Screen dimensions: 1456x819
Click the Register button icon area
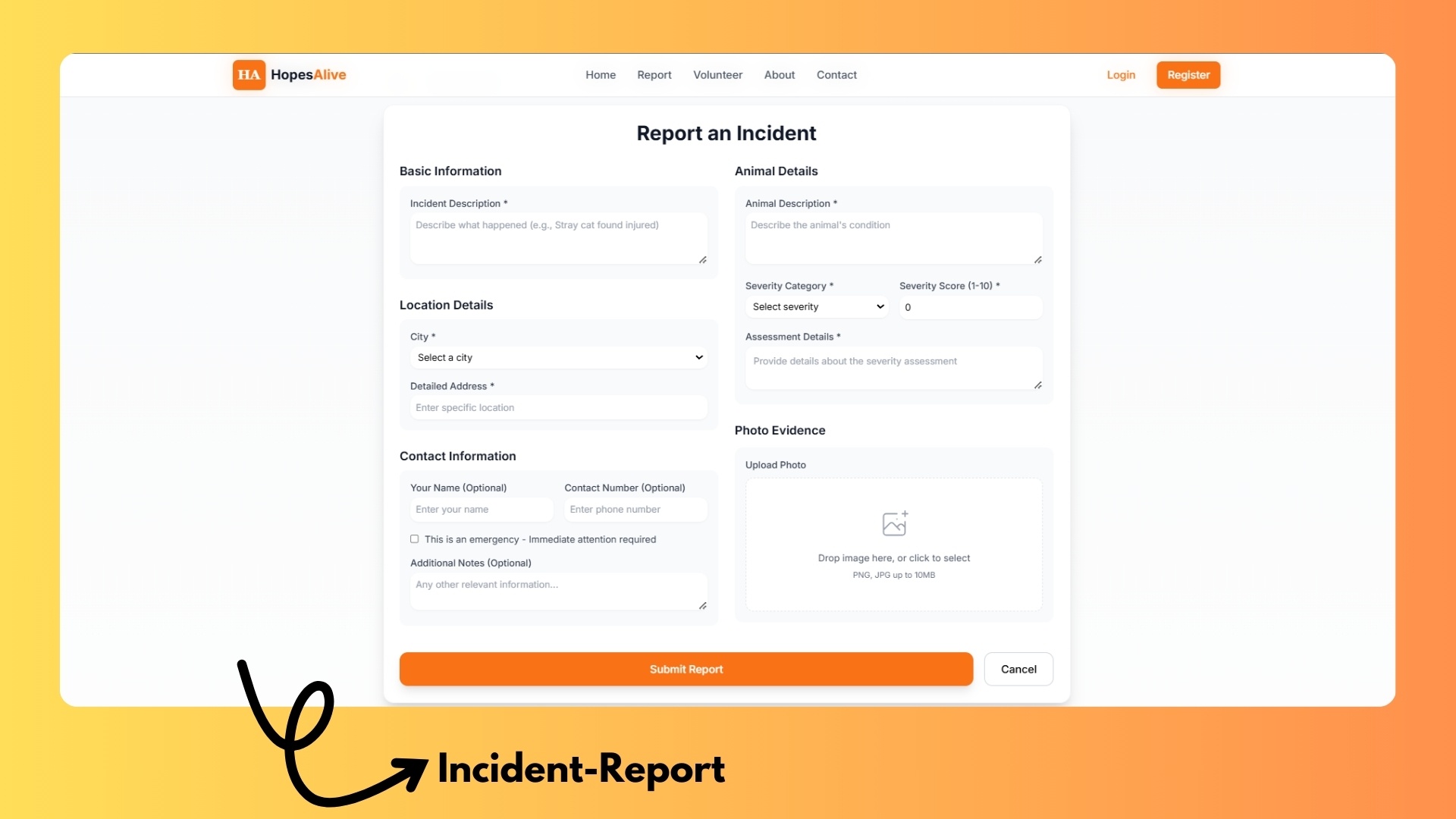point(1190,75)
